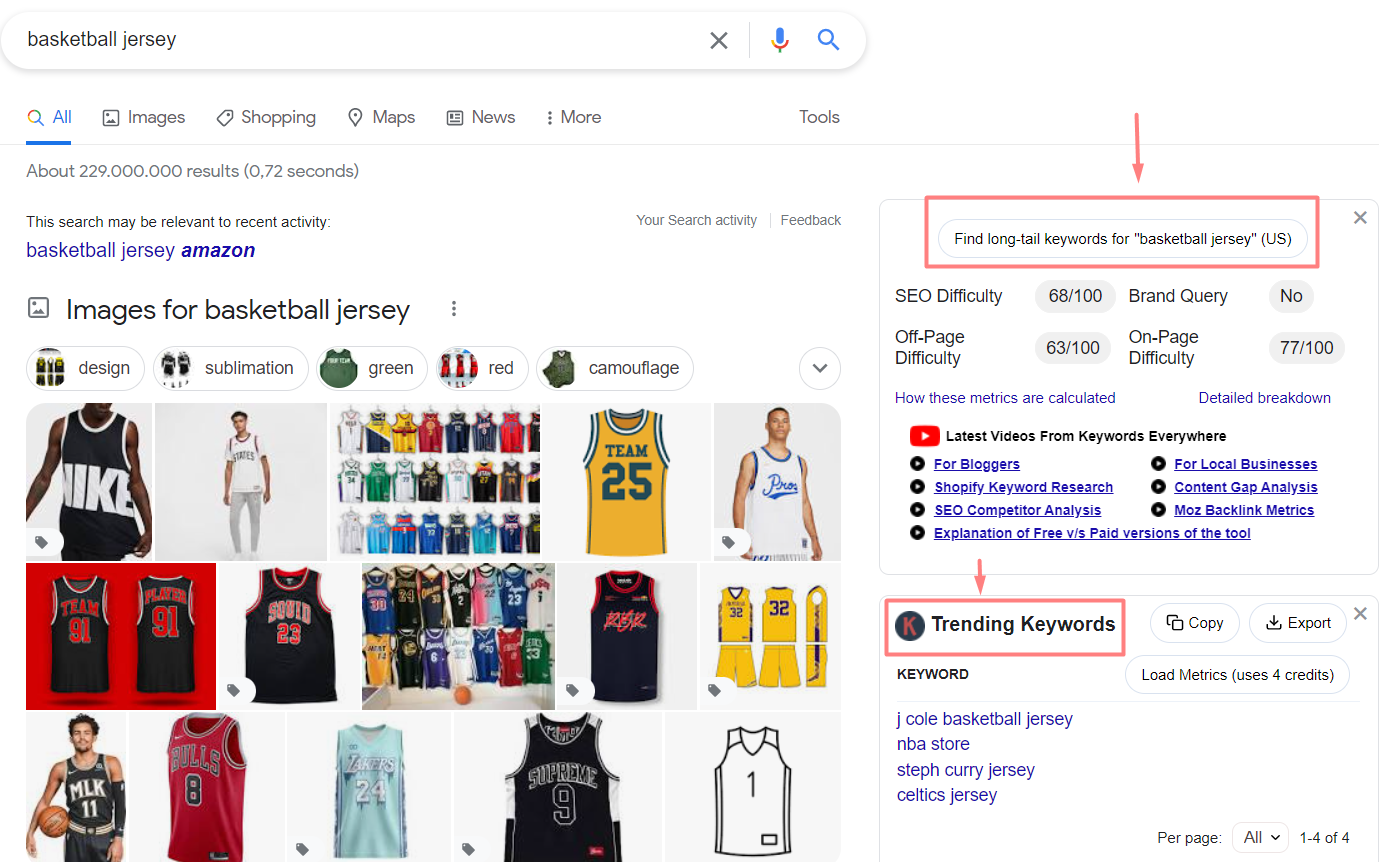Open the Tools search options

point(819,117)
